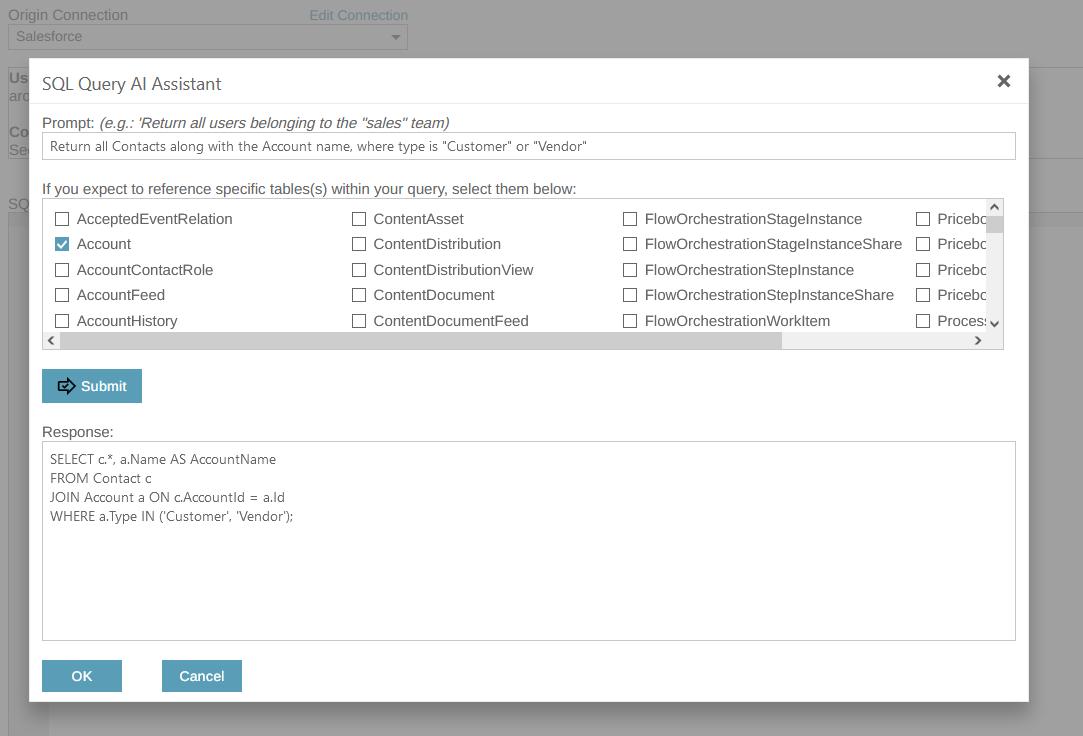
Task: Close the SQL Query AI Assistant dialog
Action: (x=1003, y=81)
